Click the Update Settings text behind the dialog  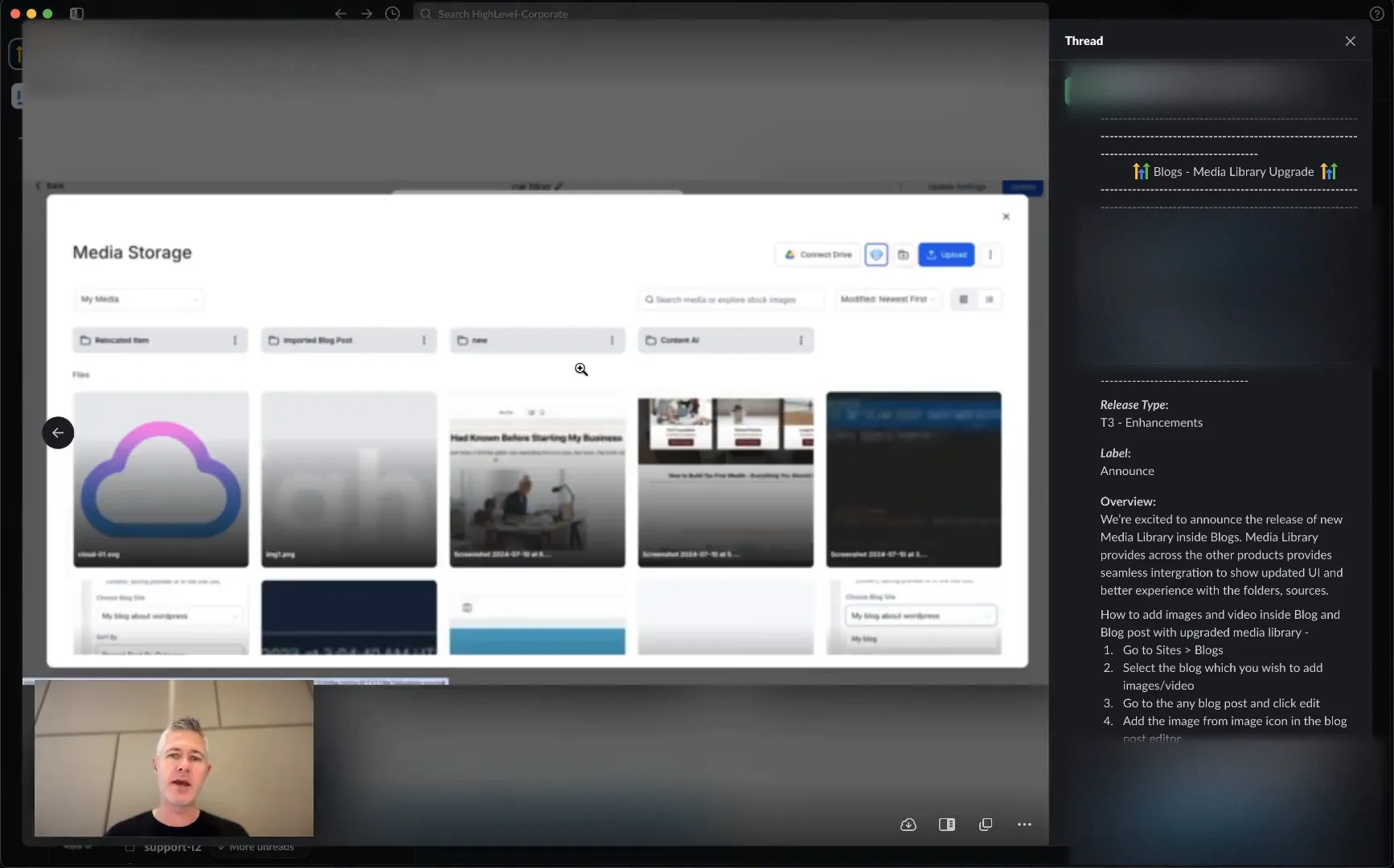pos(957,186)
